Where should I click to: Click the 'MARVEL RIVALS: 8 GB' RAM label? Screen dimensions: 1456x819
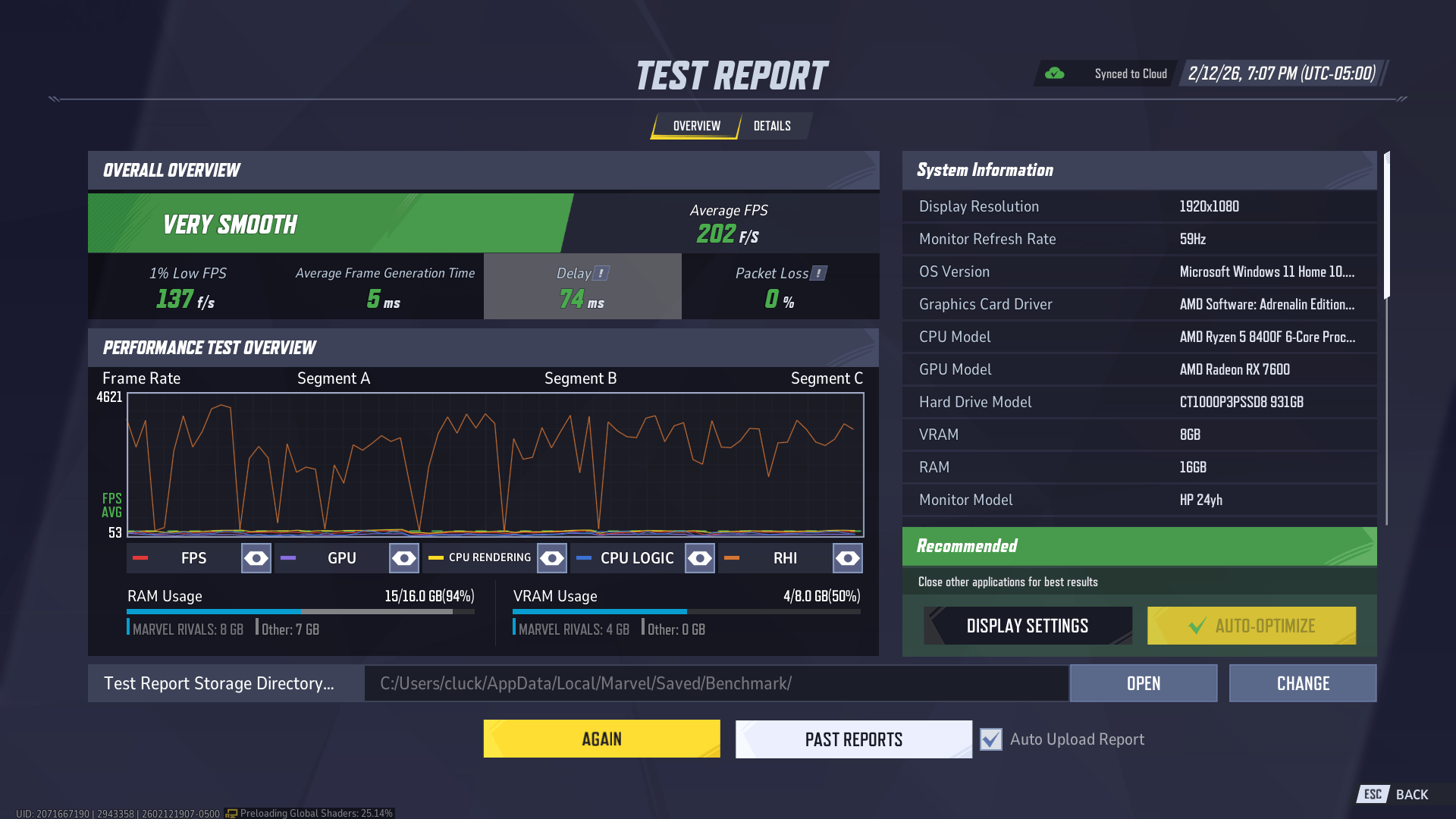(188, 629)
